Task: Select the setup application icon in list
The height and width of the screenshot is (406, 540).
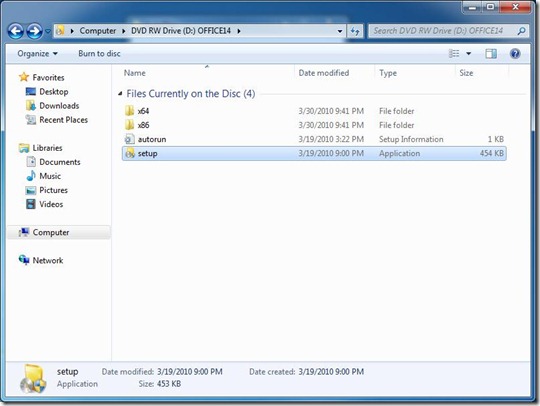Action: point(129,153)
